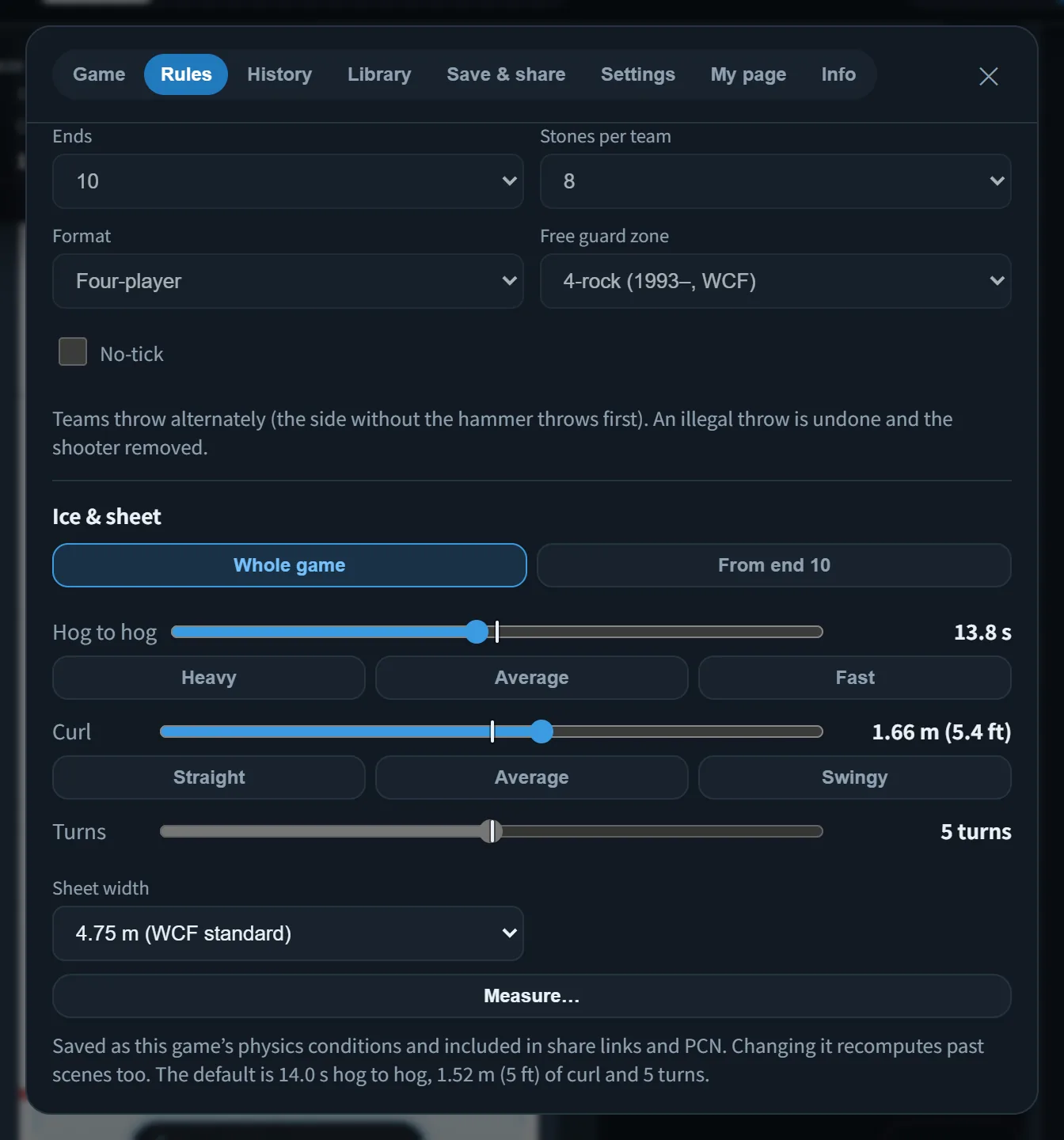This screenshot has width=1064, height=1140.
Task: Open the Info tab
Action: click(838, 74)
